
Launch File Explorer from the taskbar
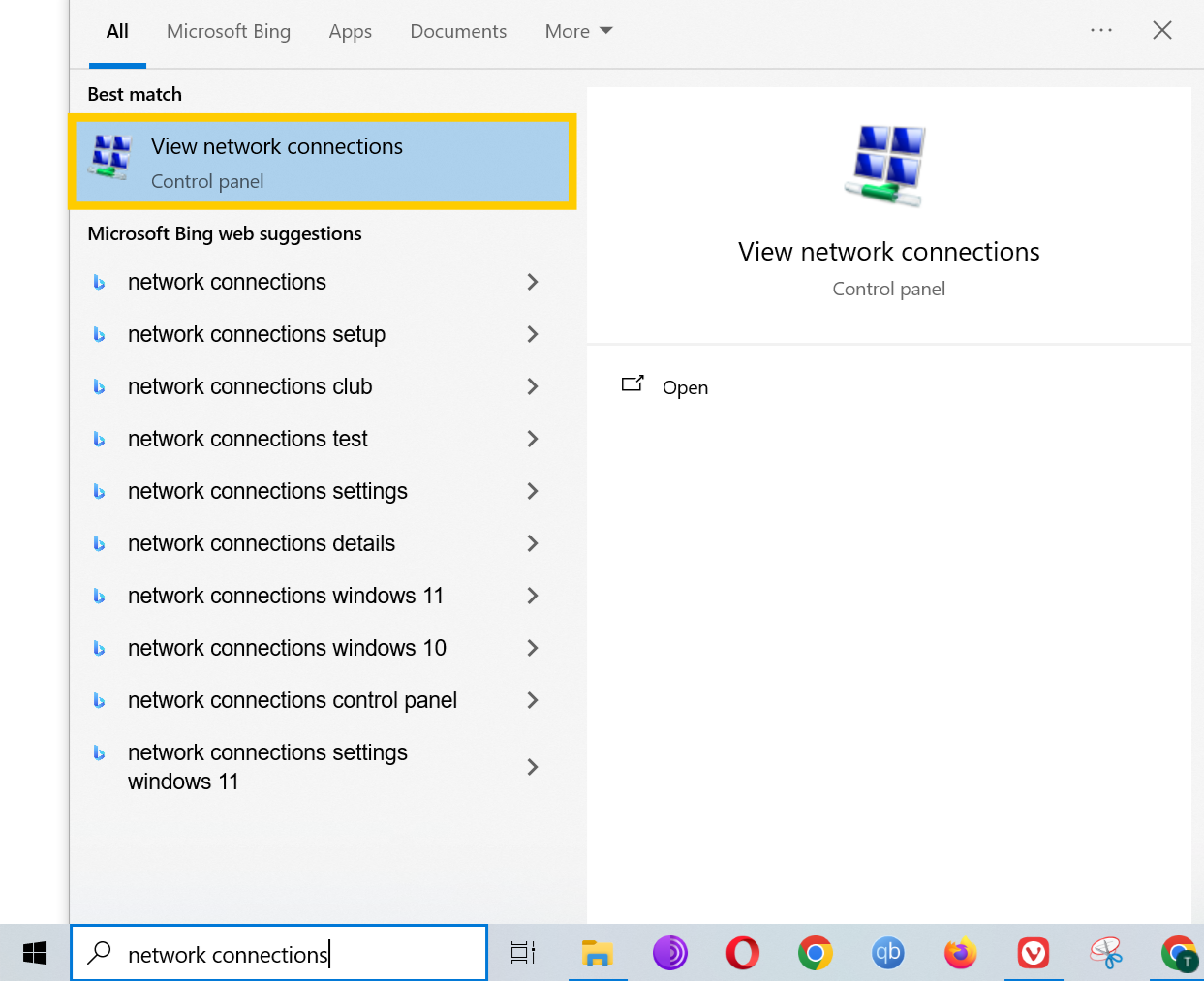[x=598, y=953]
